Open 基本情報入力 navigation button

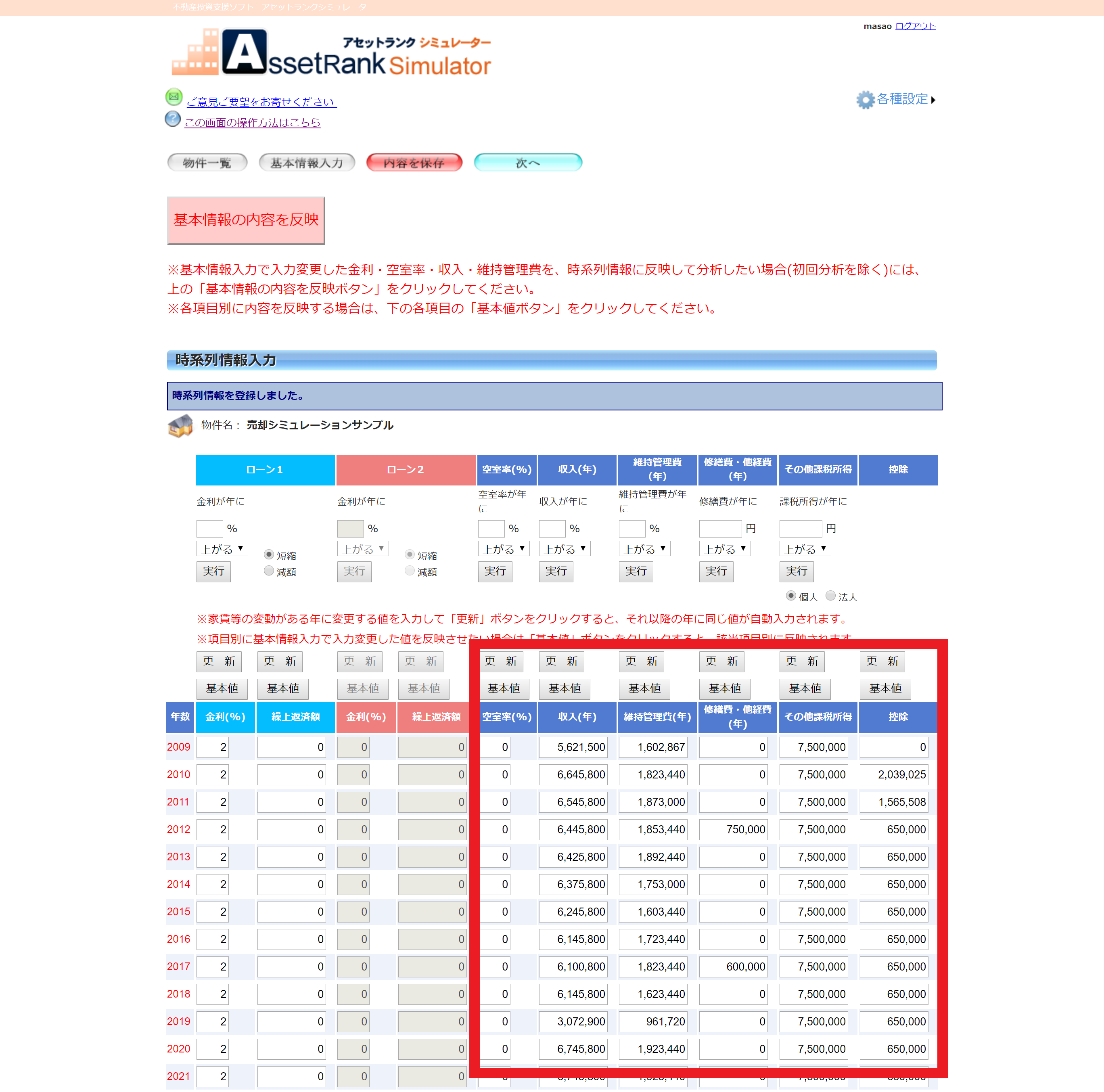point(307,163)
